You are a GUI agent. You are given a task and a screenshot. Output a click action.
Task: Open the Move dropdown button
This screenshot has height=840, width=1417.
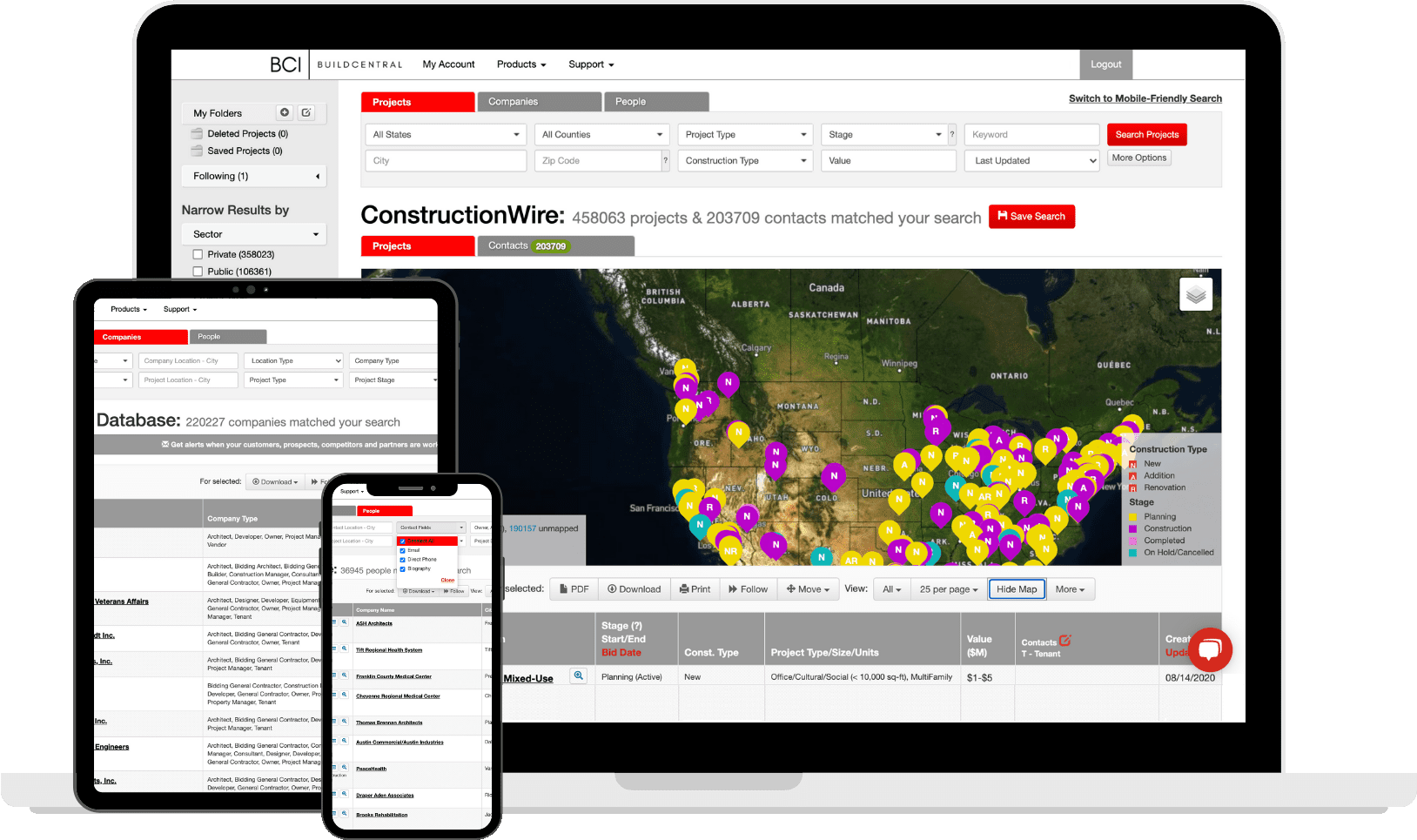[x=808, y=589]
